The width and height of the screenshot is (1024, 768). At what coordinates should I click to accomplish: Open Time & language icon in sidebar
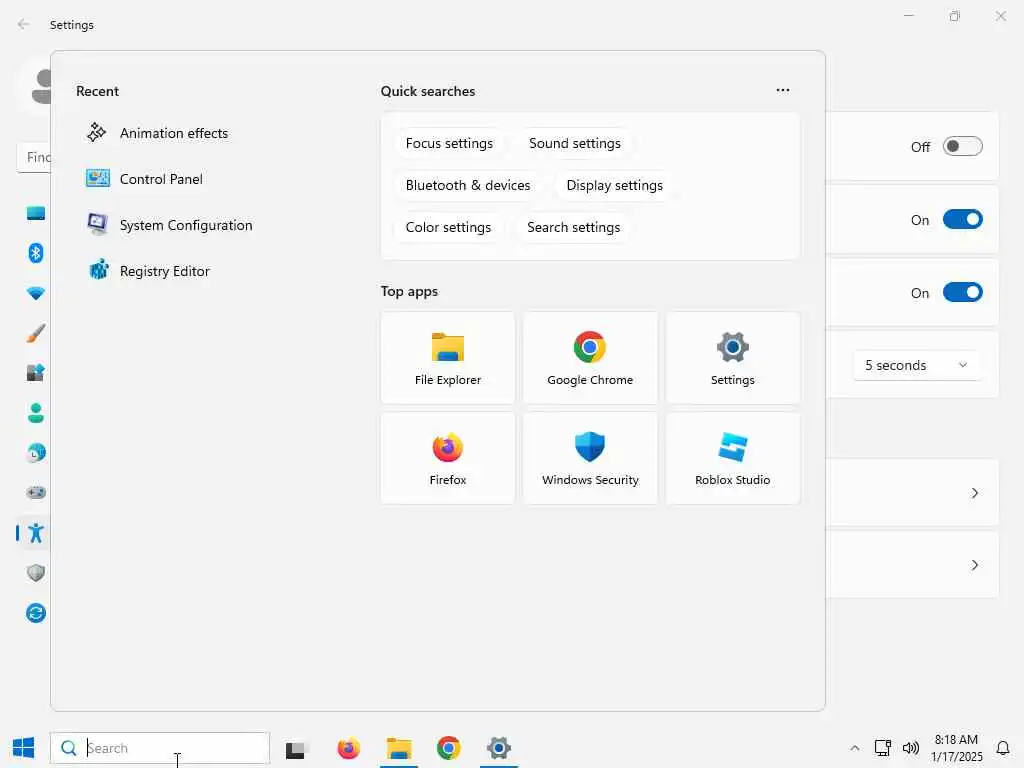(36, 453)
